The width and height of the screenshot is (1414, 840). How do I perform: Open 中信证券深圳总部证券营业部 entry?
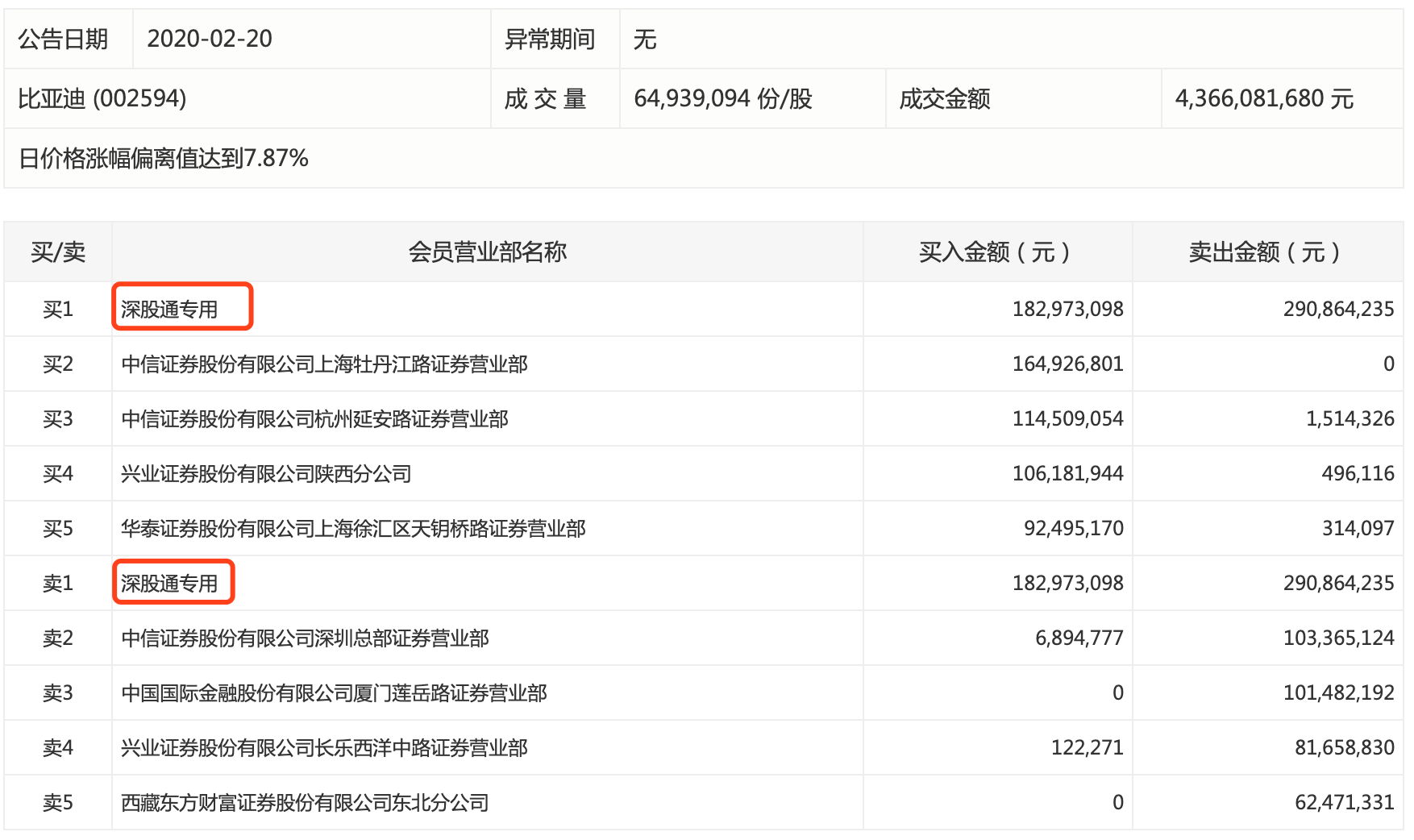(305, 638)
